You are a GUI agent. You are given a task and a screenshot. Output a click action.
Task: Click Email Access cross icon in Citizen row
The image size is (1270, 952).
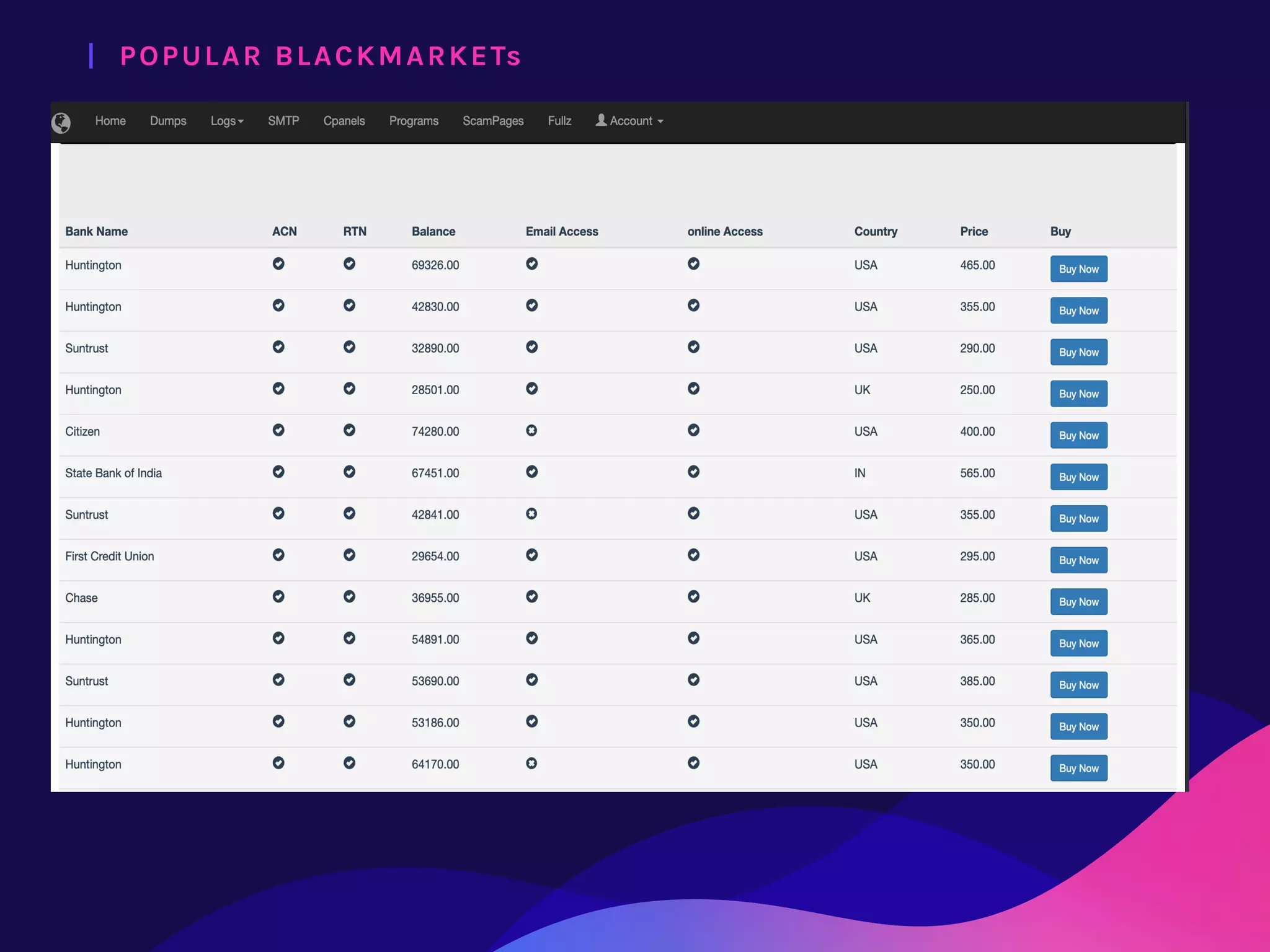pyautogui.click(x=531, y=430)
